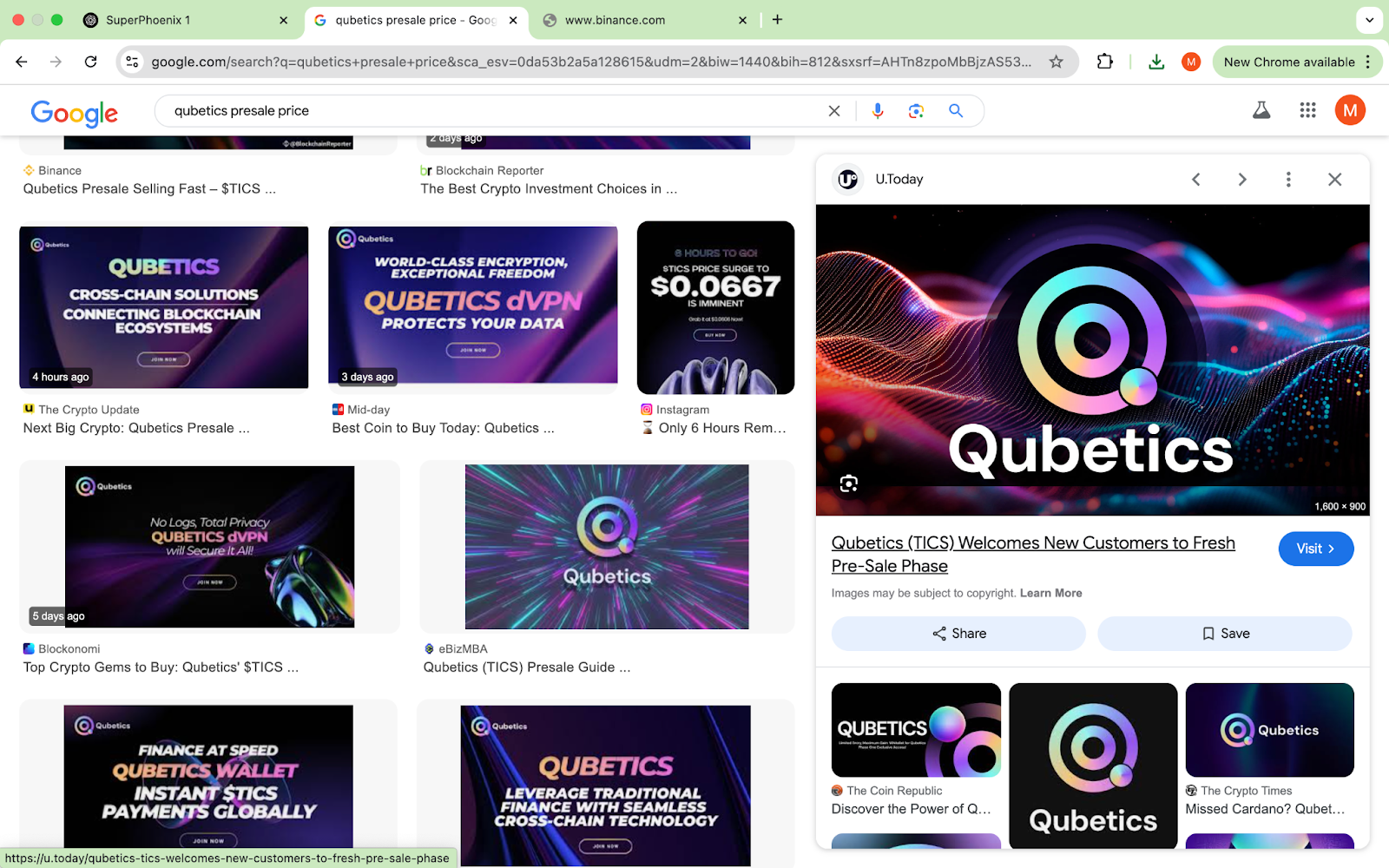Viewport: 1389px width, 868px height.
Task: Open Binance Qubetics Presale Selling Fast result
Action: click(149, 188)
